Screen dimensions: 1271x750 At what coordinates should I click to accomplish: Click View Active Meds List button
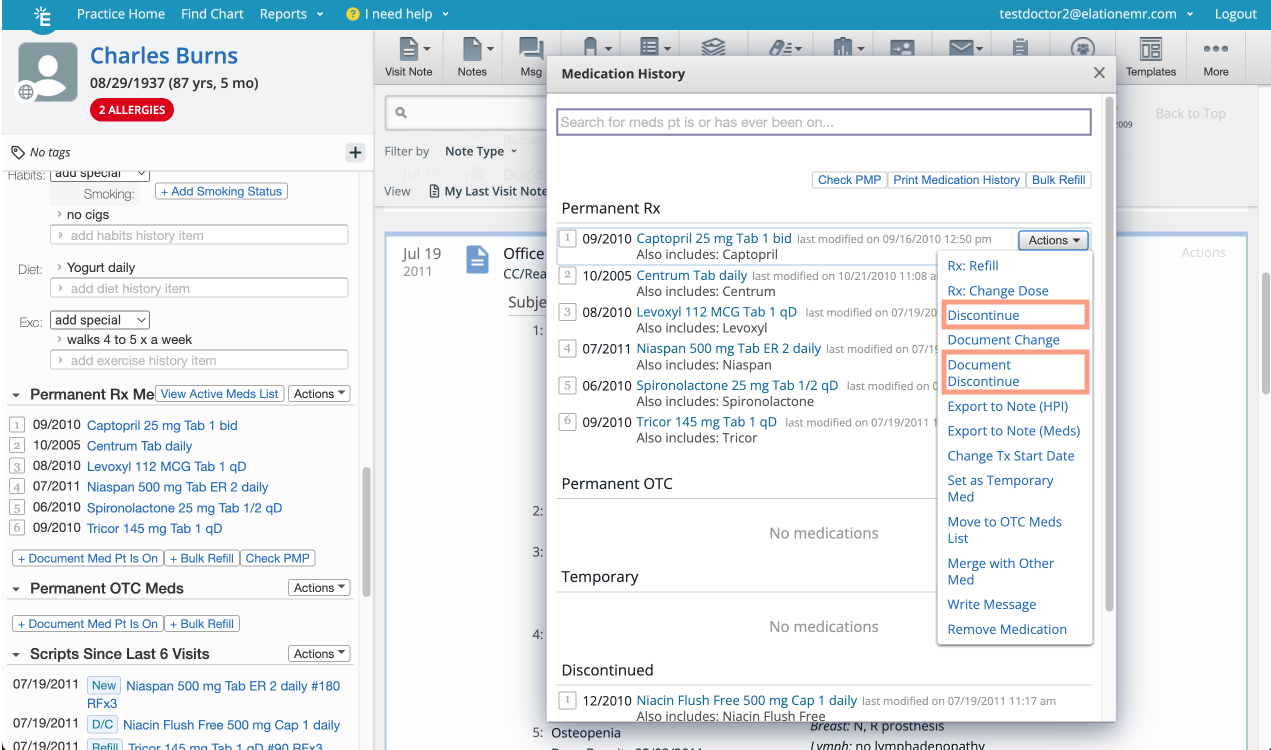220,394
